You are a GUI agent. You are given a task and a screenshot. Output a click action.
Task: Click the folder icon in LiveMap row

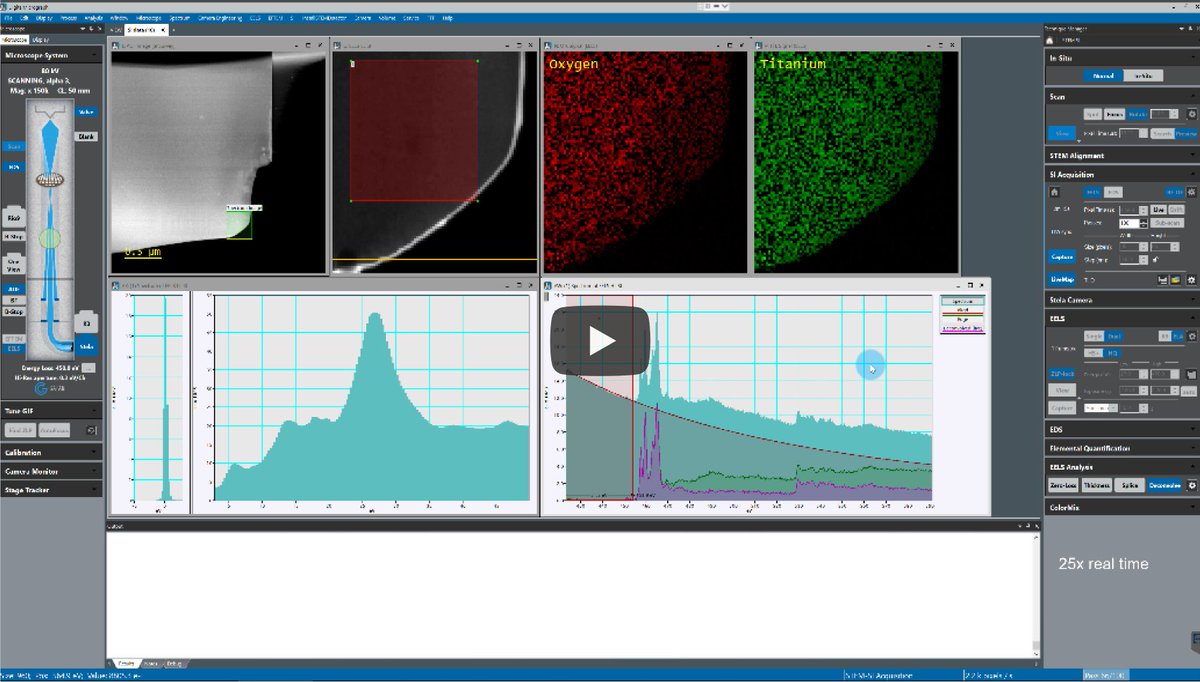1175,280
